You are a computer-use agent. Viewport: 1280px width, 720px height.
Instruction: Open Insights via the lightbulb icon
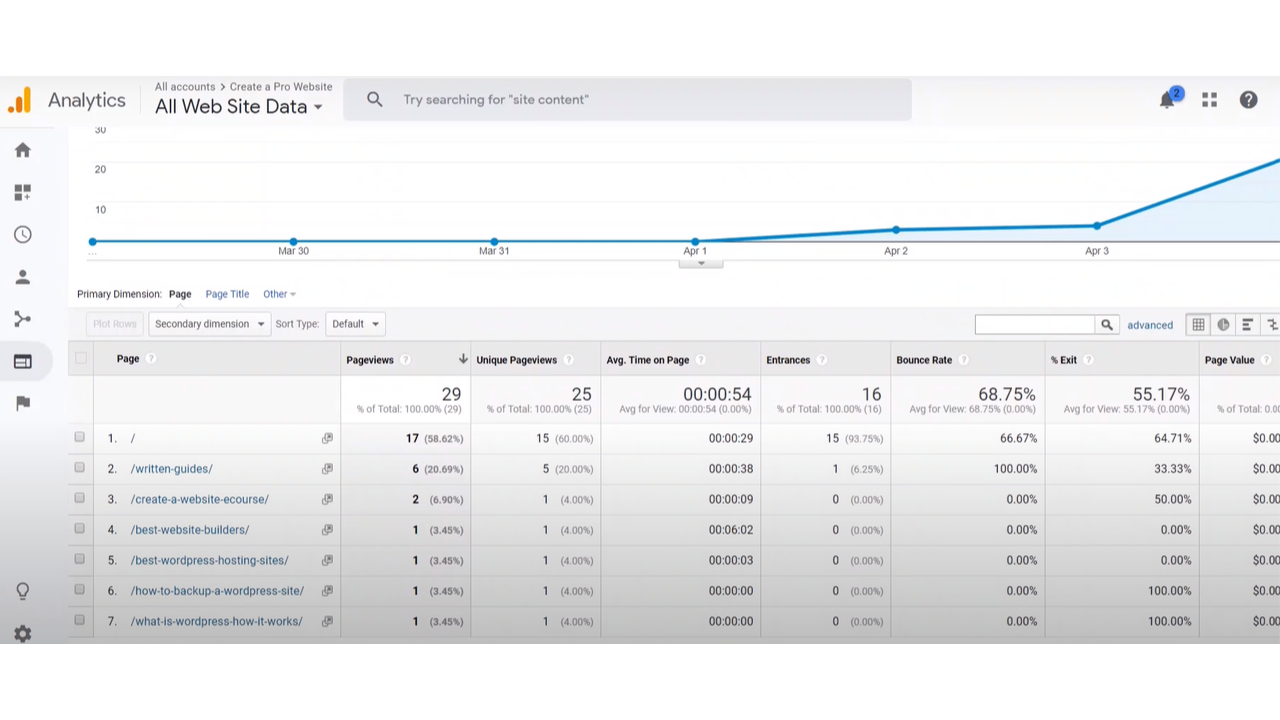tap(22, 591)
